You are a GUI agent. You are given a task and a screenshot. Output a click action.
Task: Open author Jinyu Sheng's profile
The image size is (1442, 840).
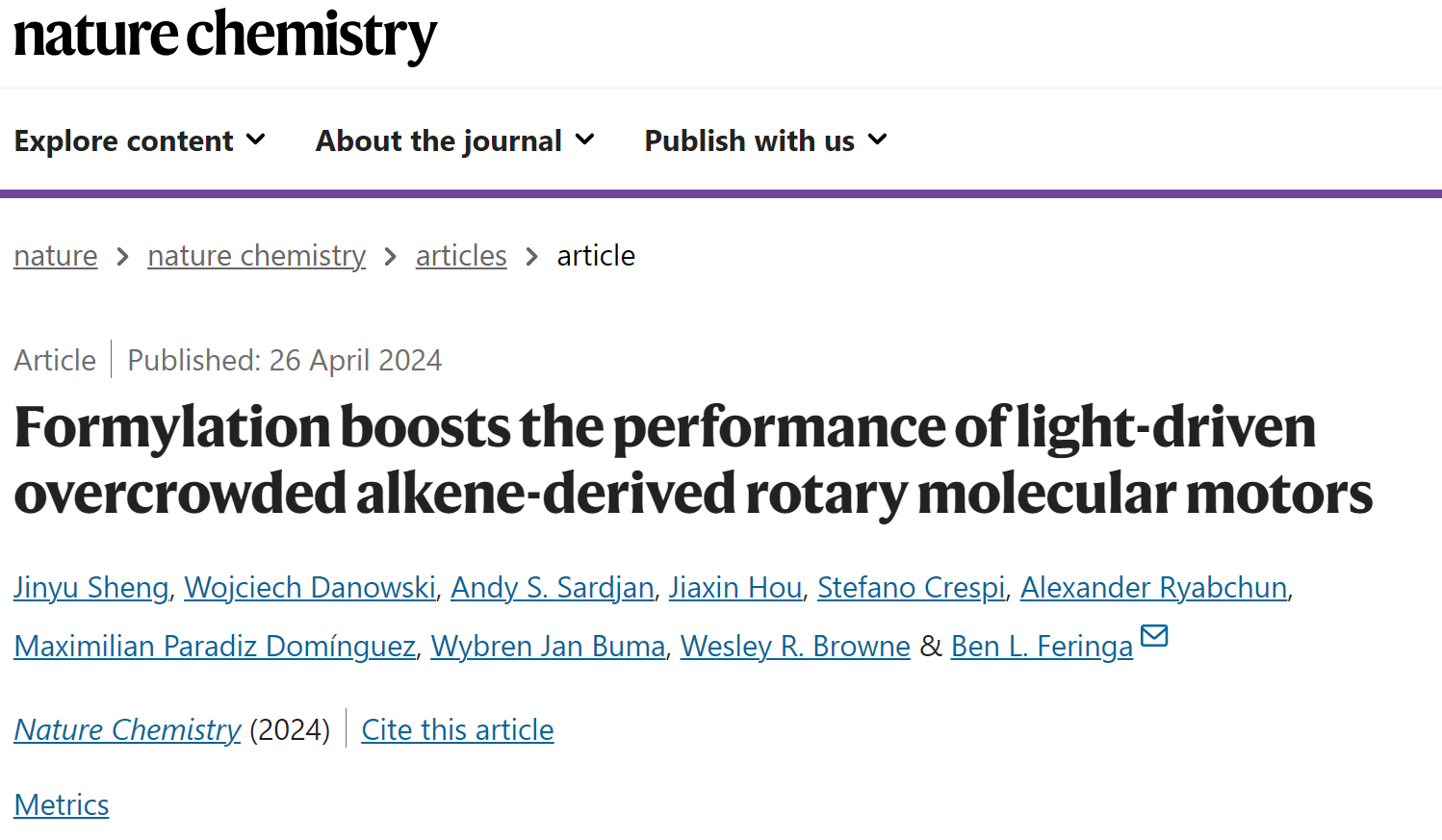[x=91, y=588]
